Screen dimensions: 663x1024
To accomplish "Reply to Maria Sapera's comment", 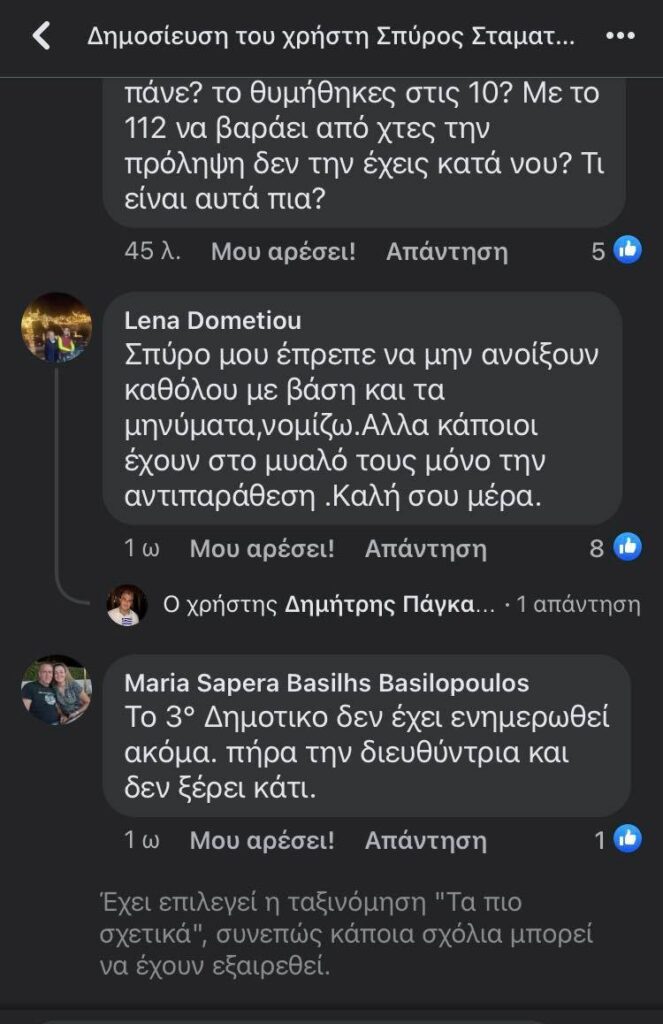I will tap(426, 840).
